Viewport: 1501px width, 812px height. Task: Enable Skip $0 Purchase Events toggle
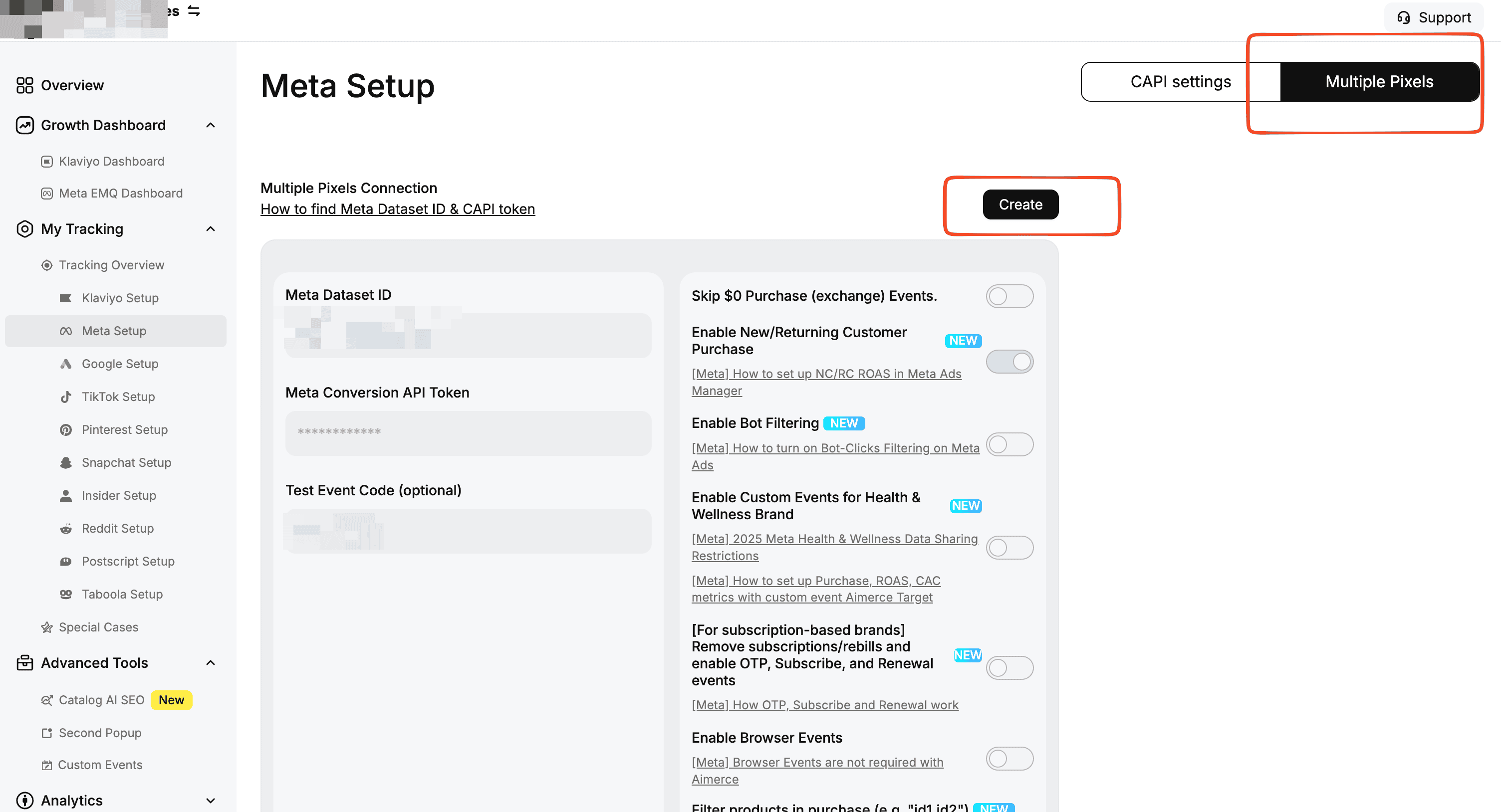click(1009, 296)
